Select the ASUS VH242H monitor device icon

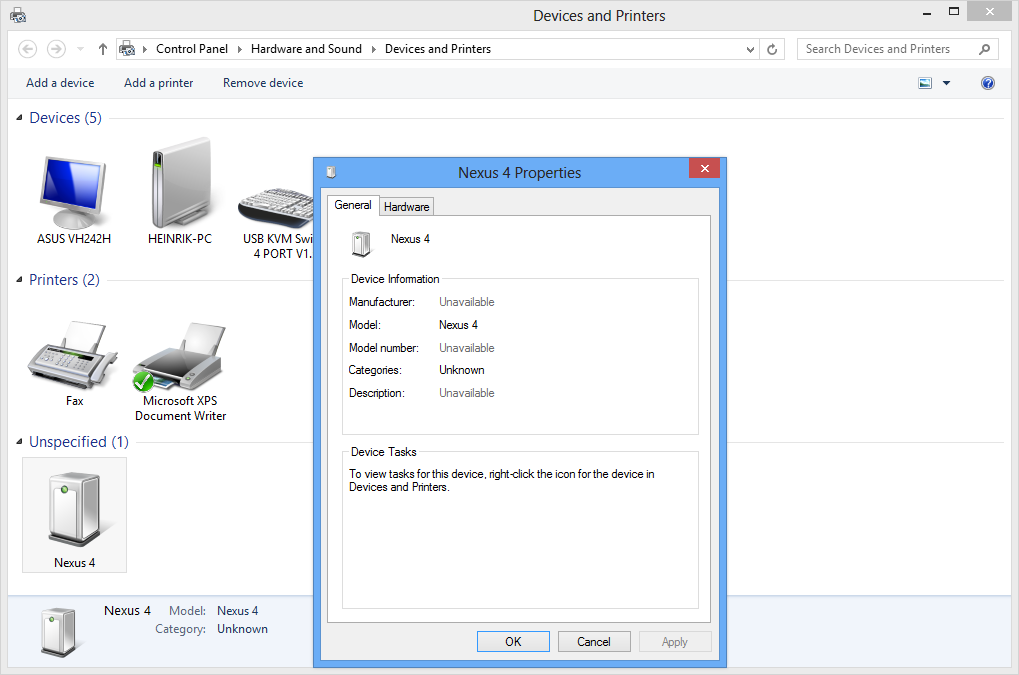tap(73, 192)
